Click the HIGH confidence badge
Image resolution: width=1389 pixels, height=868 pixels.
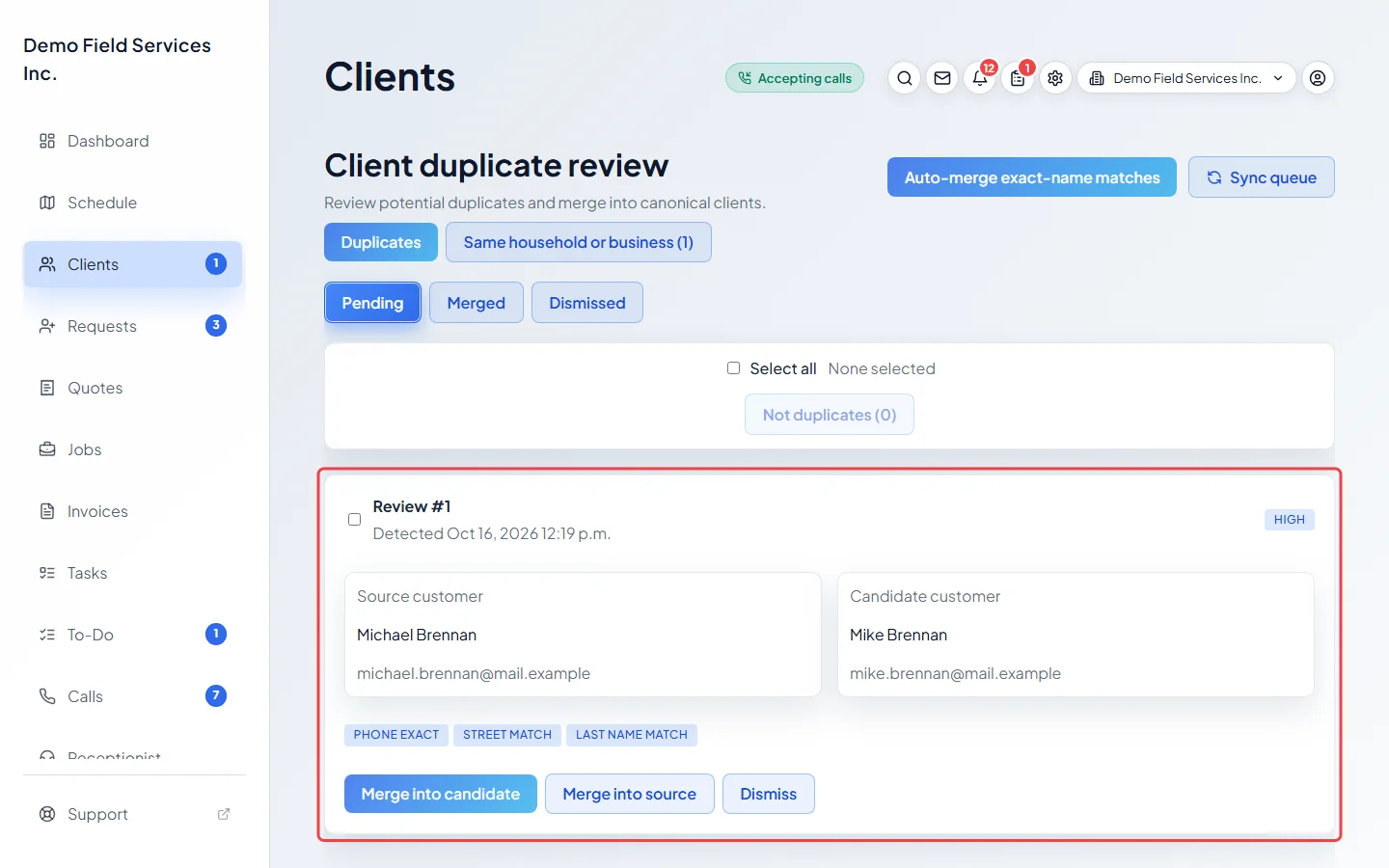pyautogui.click(x=1290, y=520)
